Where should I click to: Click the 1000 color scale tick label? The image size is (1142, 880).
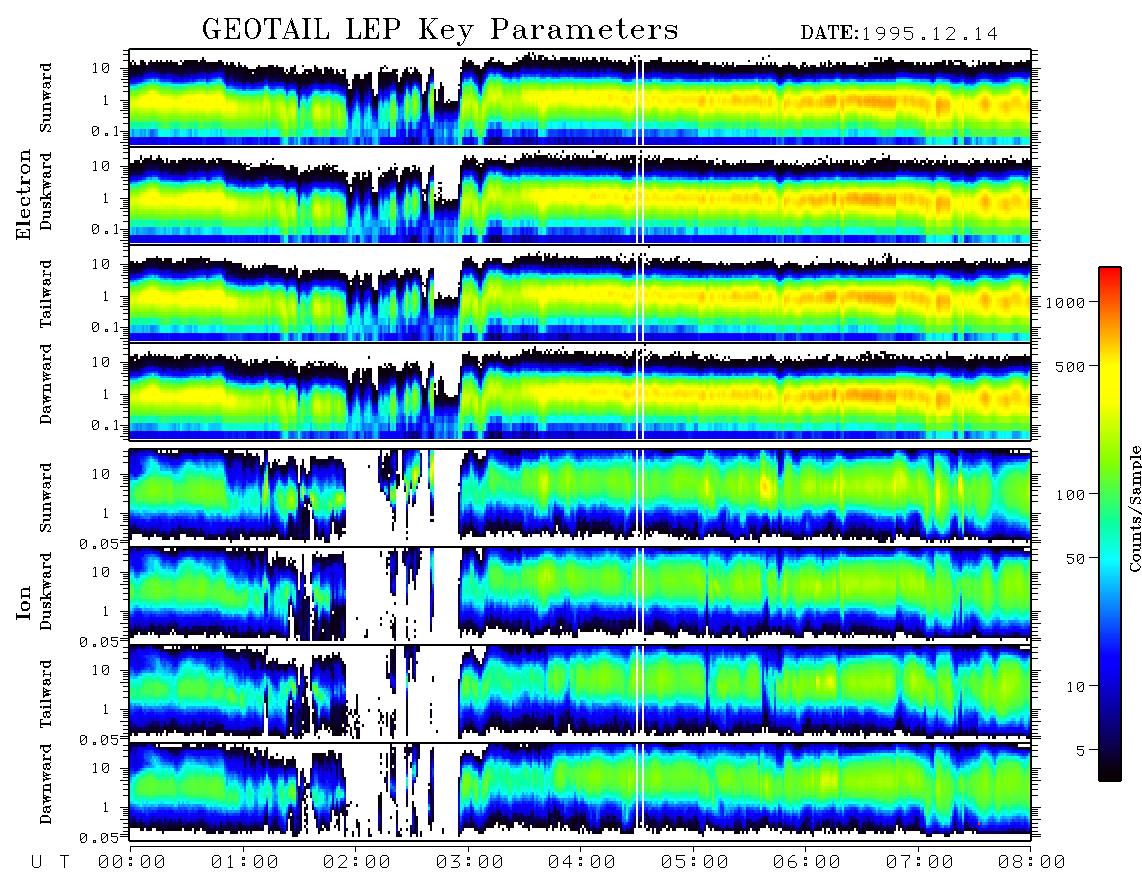point(1065,302)
